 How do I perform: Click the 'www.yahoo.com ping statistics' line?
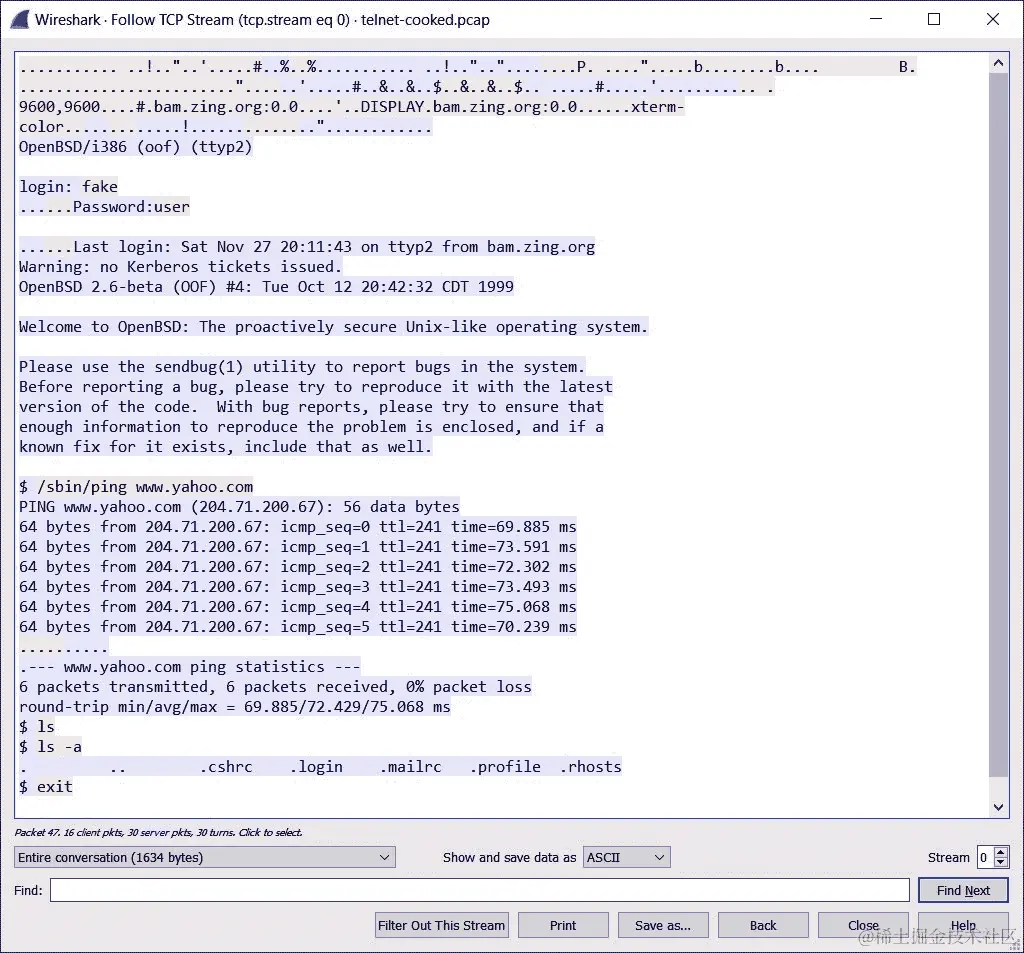click(x=189, y=667)
